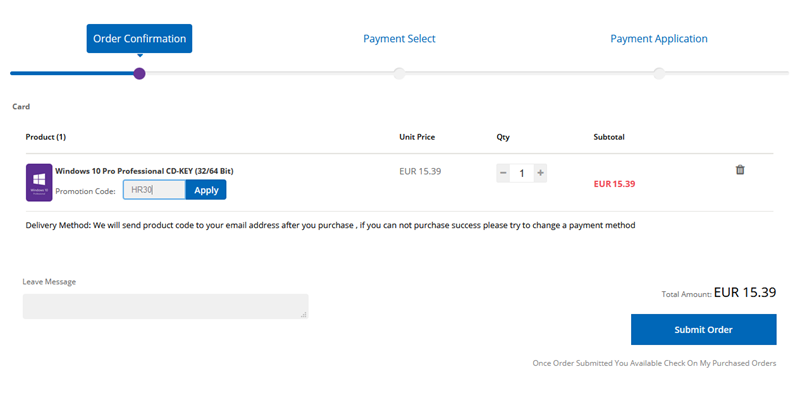
Task: Click the quantity number field
Action: click(522, 173)
